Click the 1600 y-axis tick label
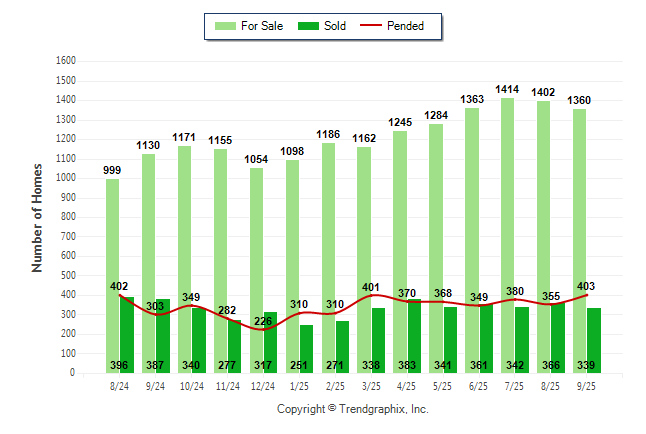 pos(67,61)
